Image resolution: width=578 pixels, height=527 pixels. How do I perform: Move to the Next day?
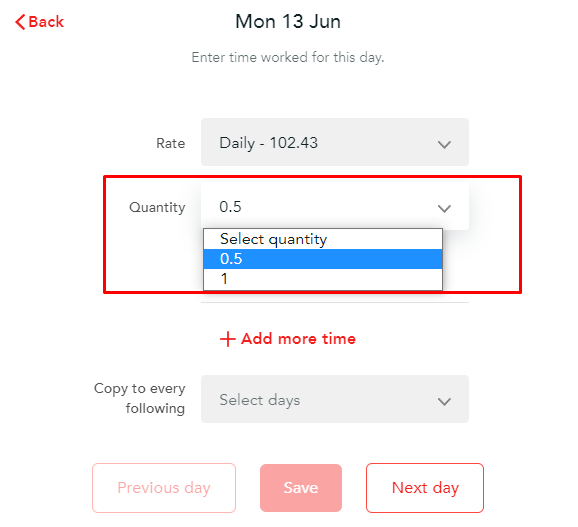425,488
